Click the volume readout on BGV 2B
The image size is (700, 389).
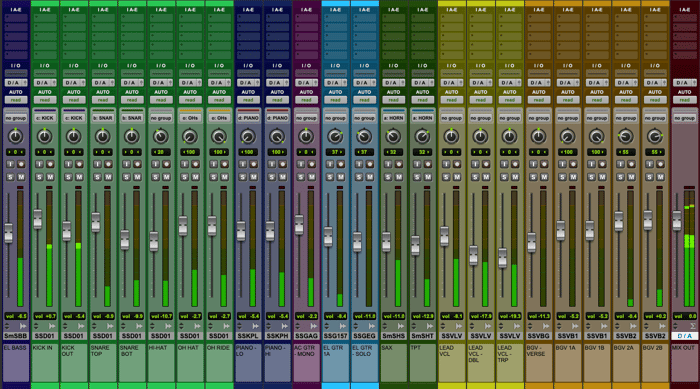coord(654,316)
